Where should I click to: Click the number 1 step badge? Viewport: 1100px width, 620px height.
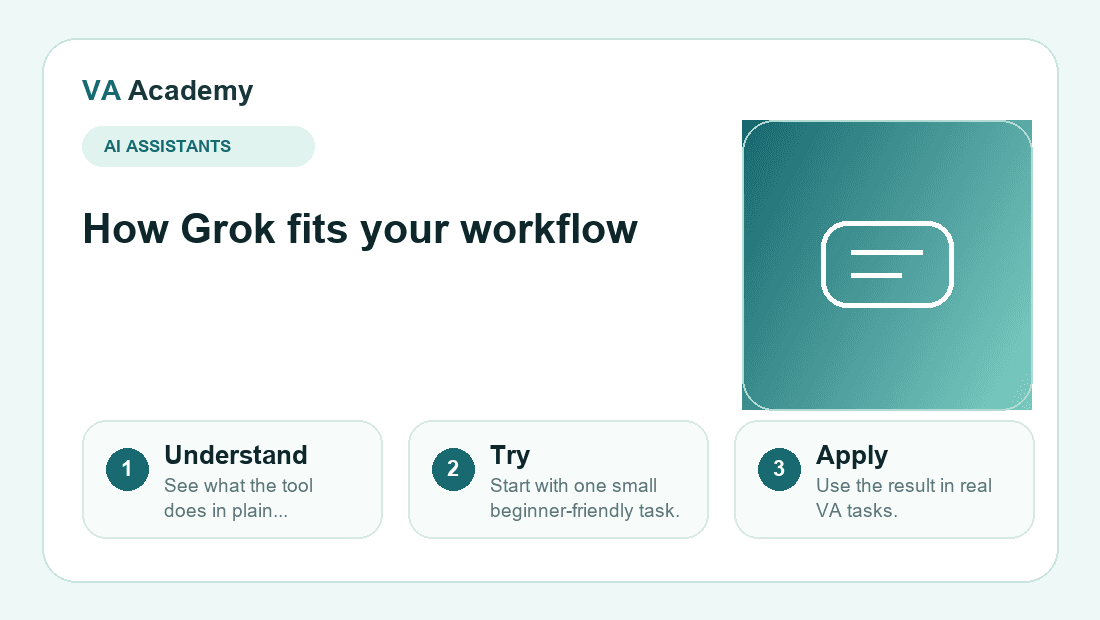127,469
